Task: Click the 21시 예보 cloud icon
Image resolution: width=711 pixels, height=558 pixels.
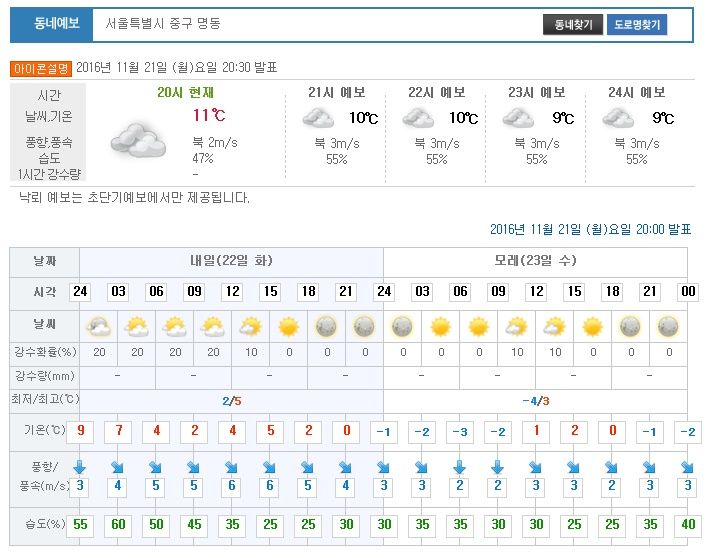Action: click(x=318, y=119)
